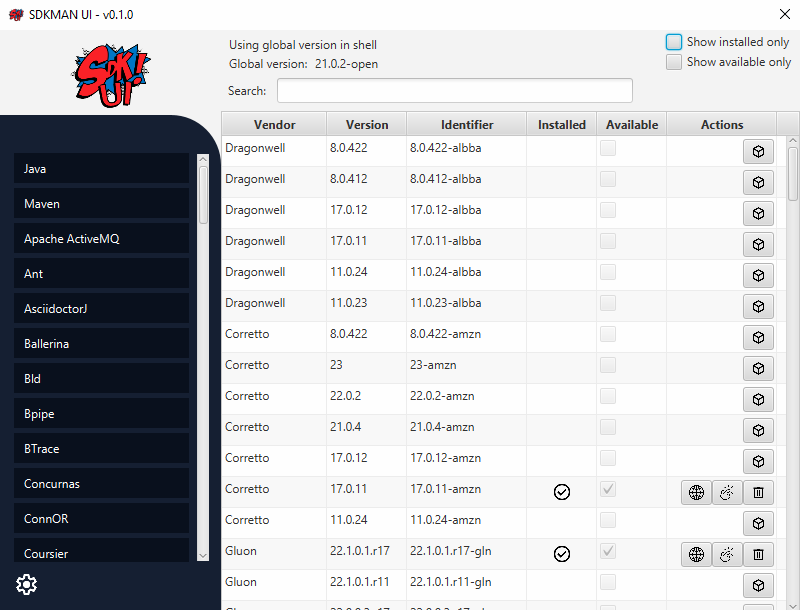Screen dimensions: 800x610
Task: Click Global version 21.0.2-open text
Action: (303, 64)
